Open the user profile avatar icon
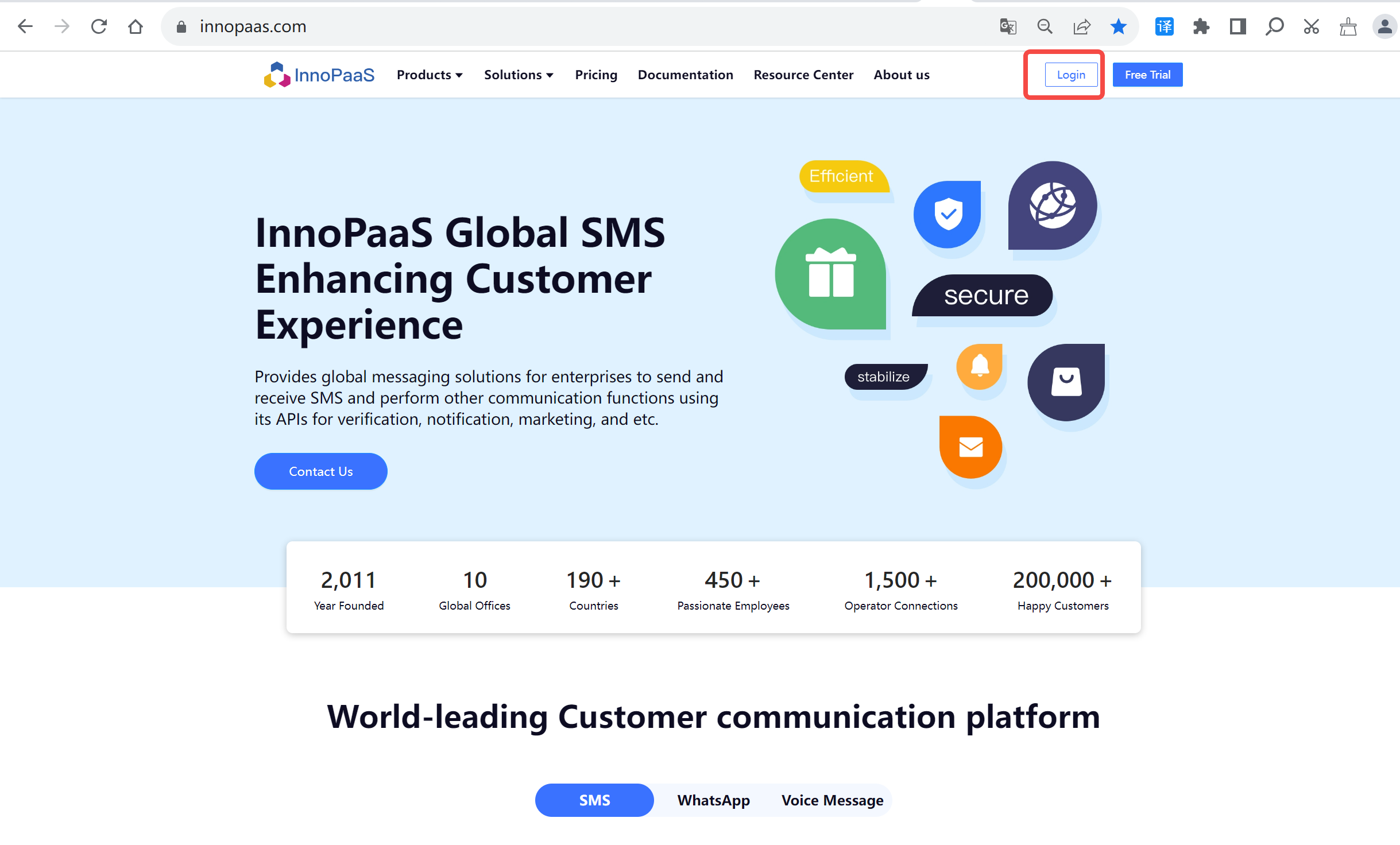 point(1385,26)
